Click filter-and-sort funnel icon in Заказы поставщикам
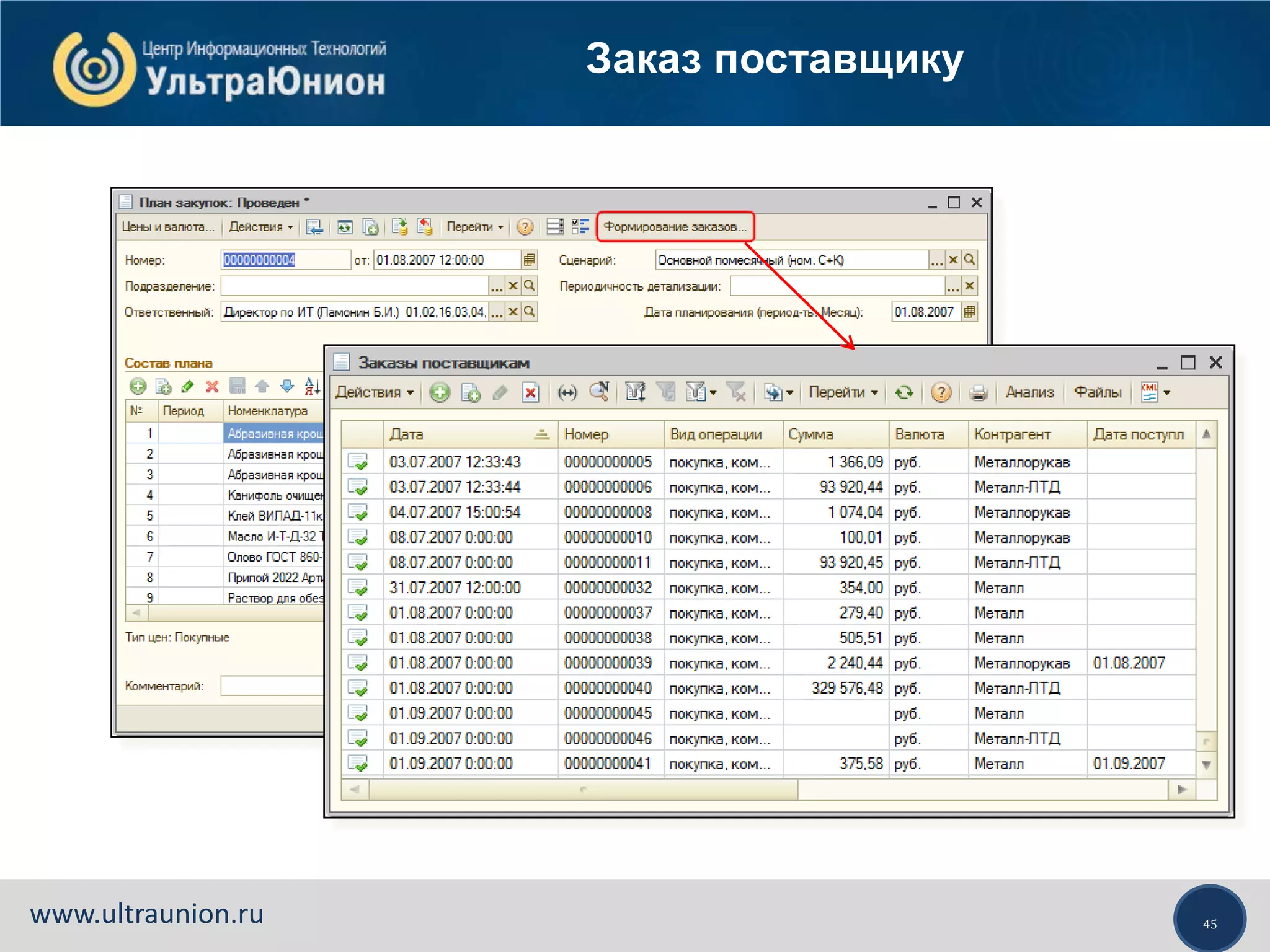The image size is (1270, 952). (636, 392)
